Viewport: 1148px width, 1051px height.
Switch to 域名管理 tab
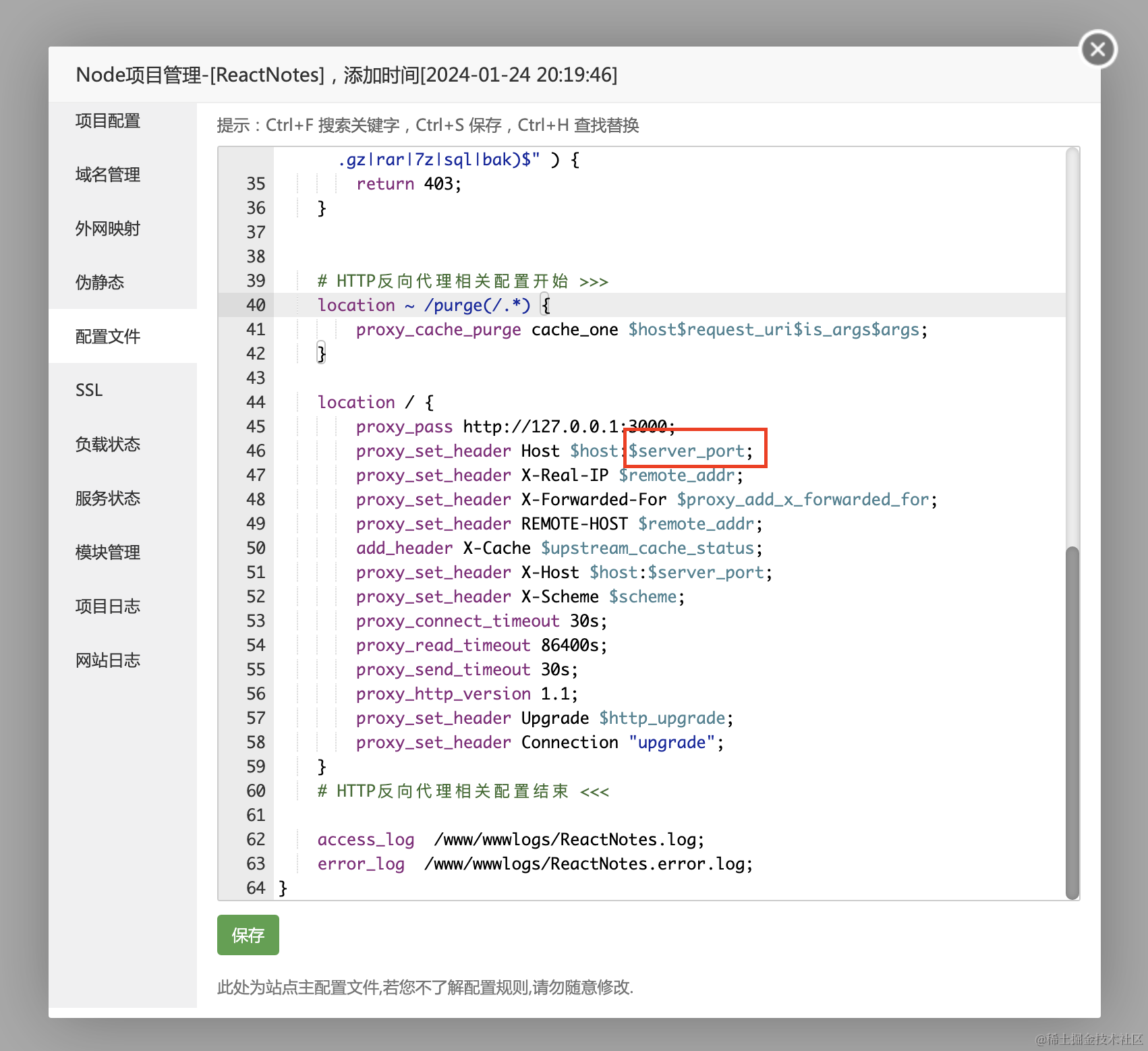coord(108,175)
